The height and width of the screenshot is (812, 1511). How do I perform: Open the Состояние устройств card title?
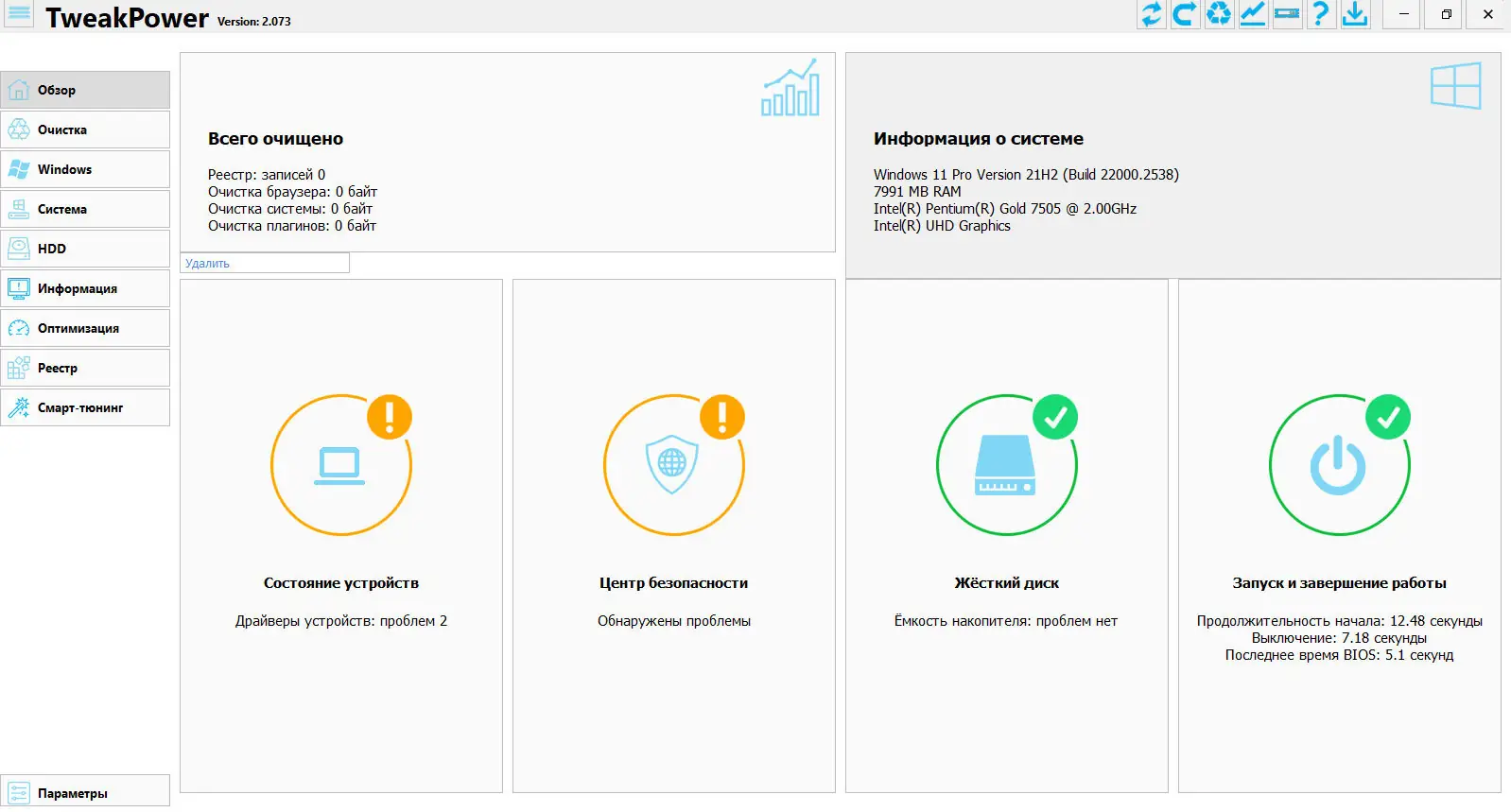[341, 583]
